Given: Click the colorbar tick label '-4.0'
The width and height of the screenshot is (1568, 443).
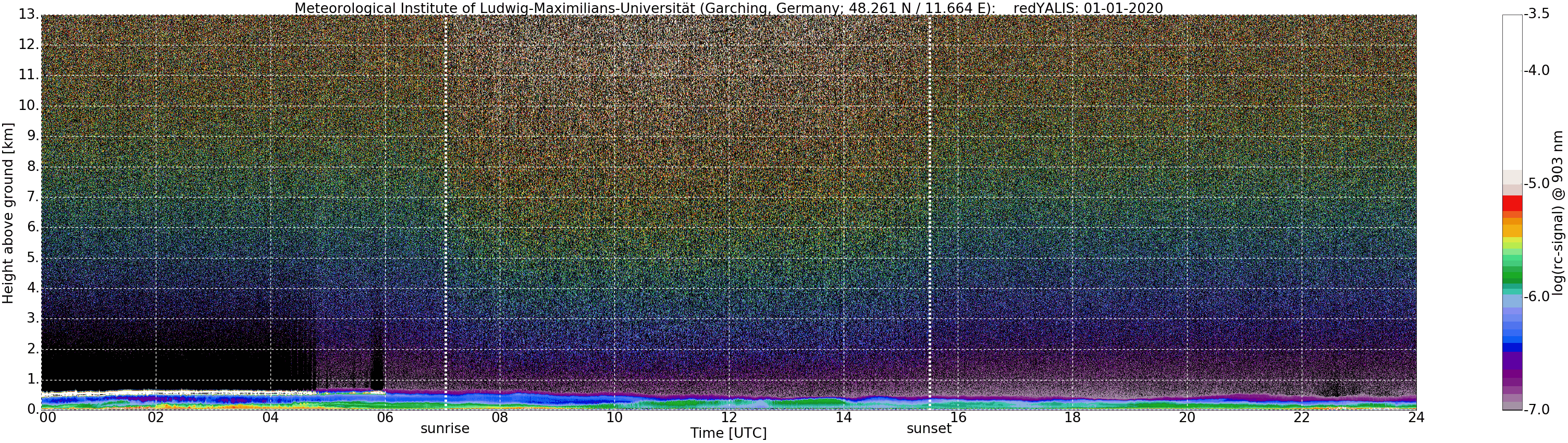Looking at the screenshot, I should (1536, 70).
